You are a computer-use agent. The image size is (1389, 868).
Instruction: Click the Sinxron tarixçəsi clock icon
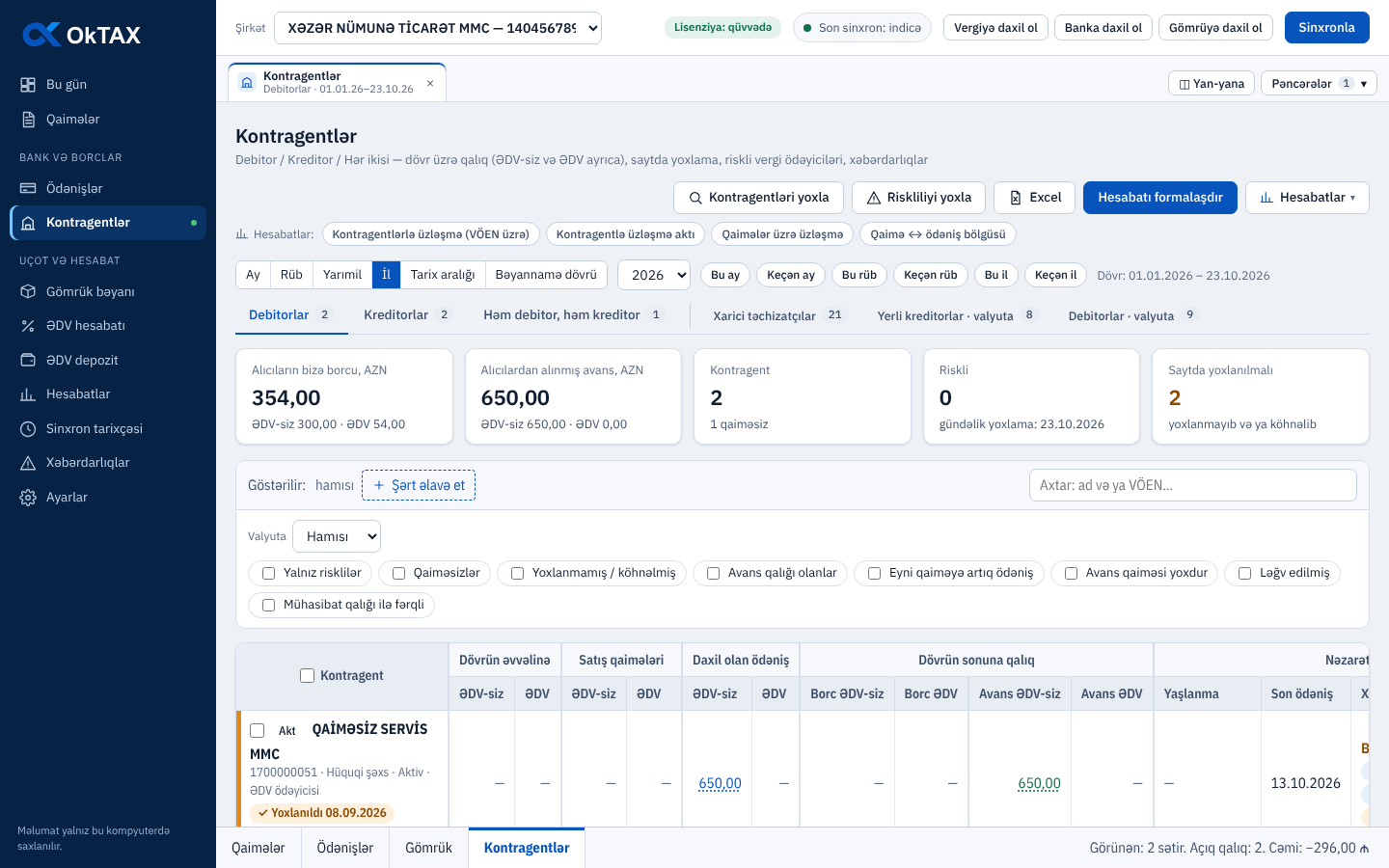tap(28, 428)
